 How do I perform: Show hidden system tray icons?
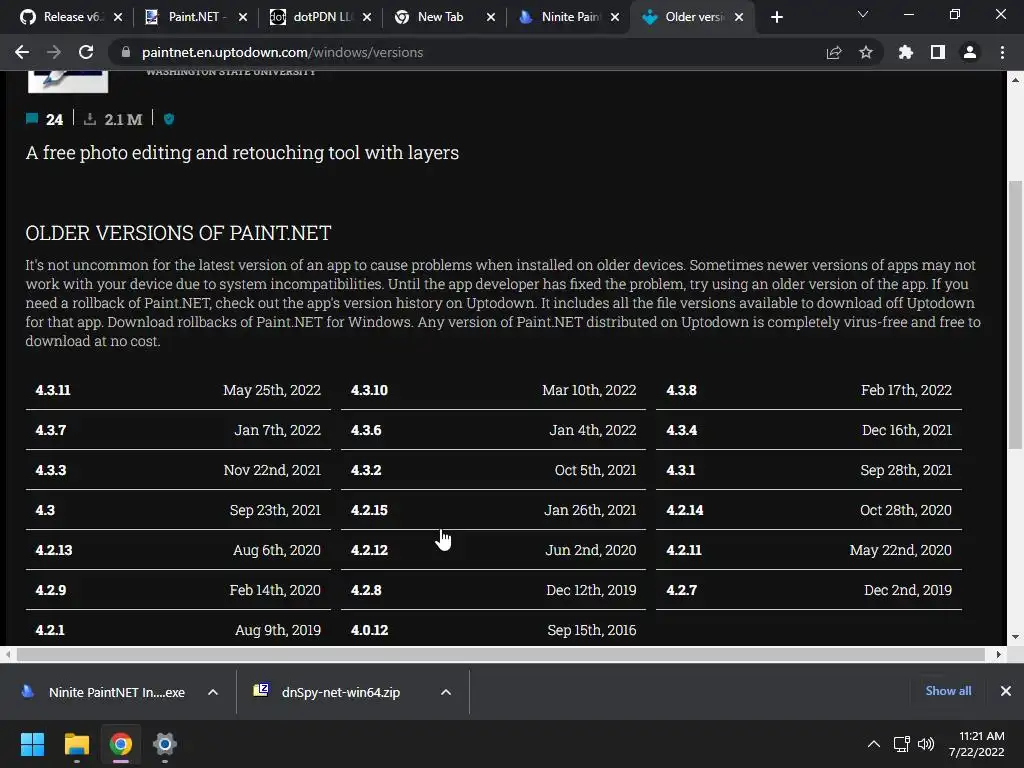click(873, 744)
